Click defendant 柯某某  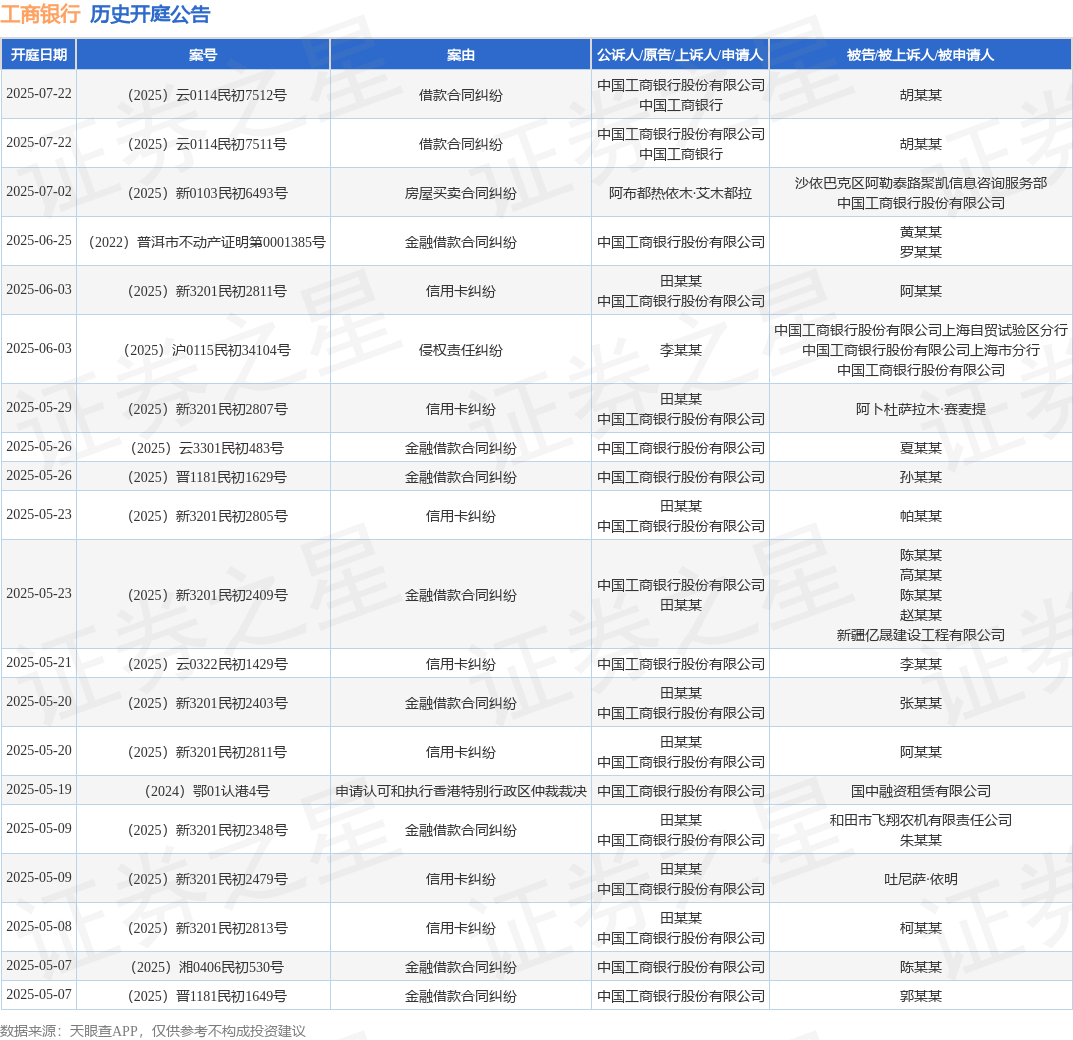coord(920,928)
